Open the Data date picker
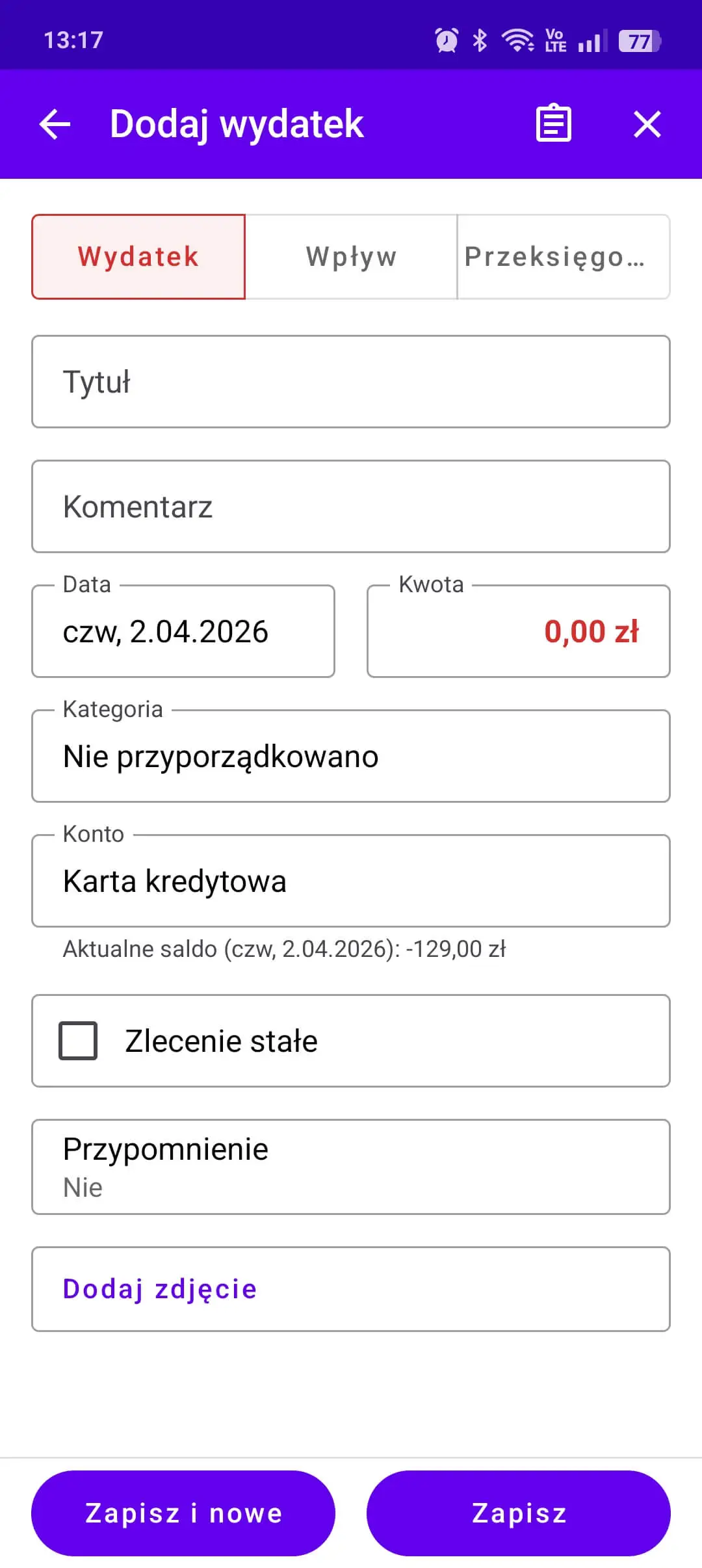This screenshot has height=1568, width=702. (x=183, y=631)
